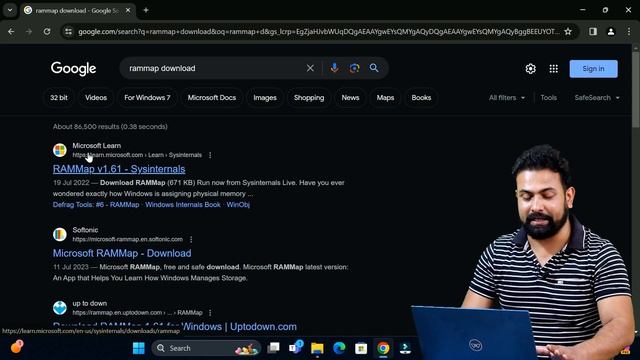Select the 32 bit filter chip
640x360 pixels.
(x=59, y=98)
